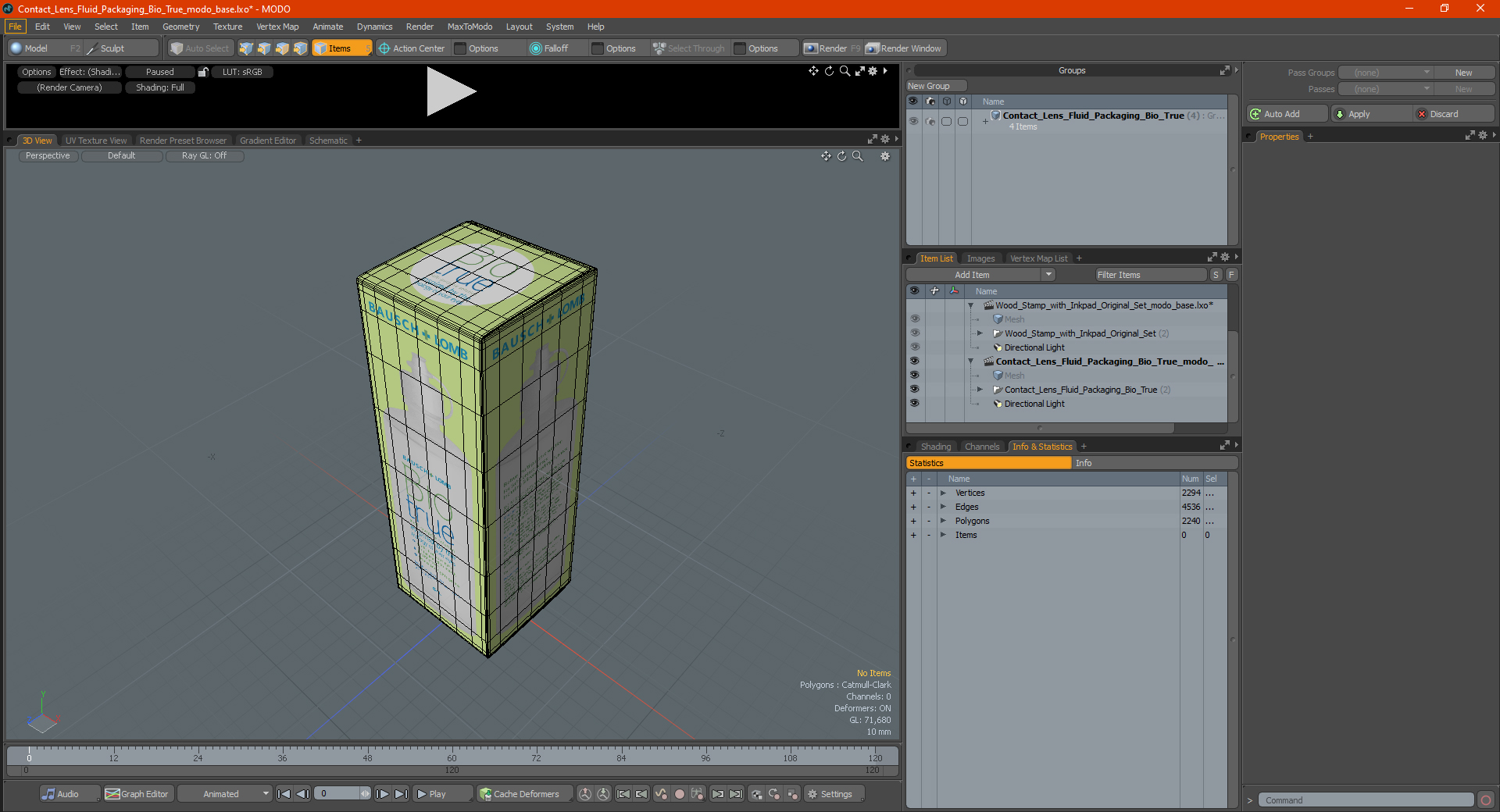Image resolution: width=1500 pixels, height=812 pixels.
Task: Click Discard button
Action: click(1454, 114)
